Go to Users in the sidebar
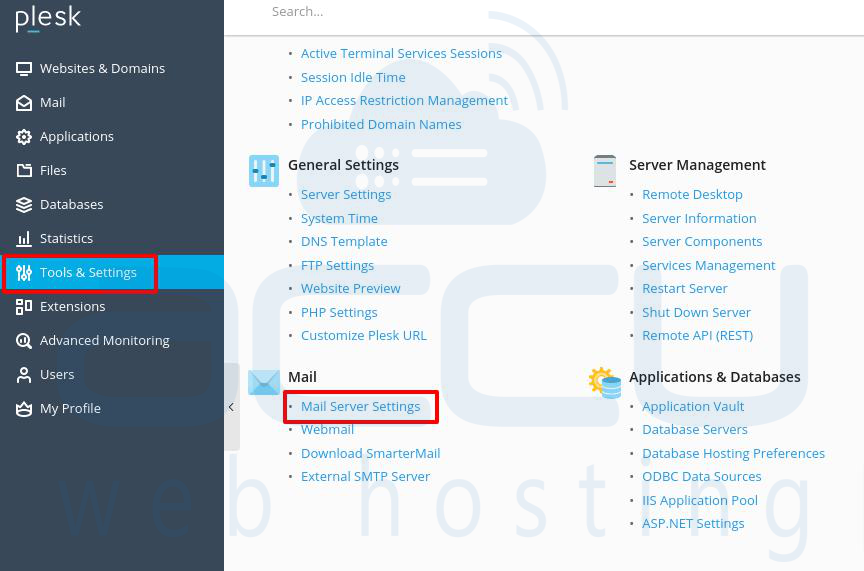This screenshot has height=571, width=864. 57,375
